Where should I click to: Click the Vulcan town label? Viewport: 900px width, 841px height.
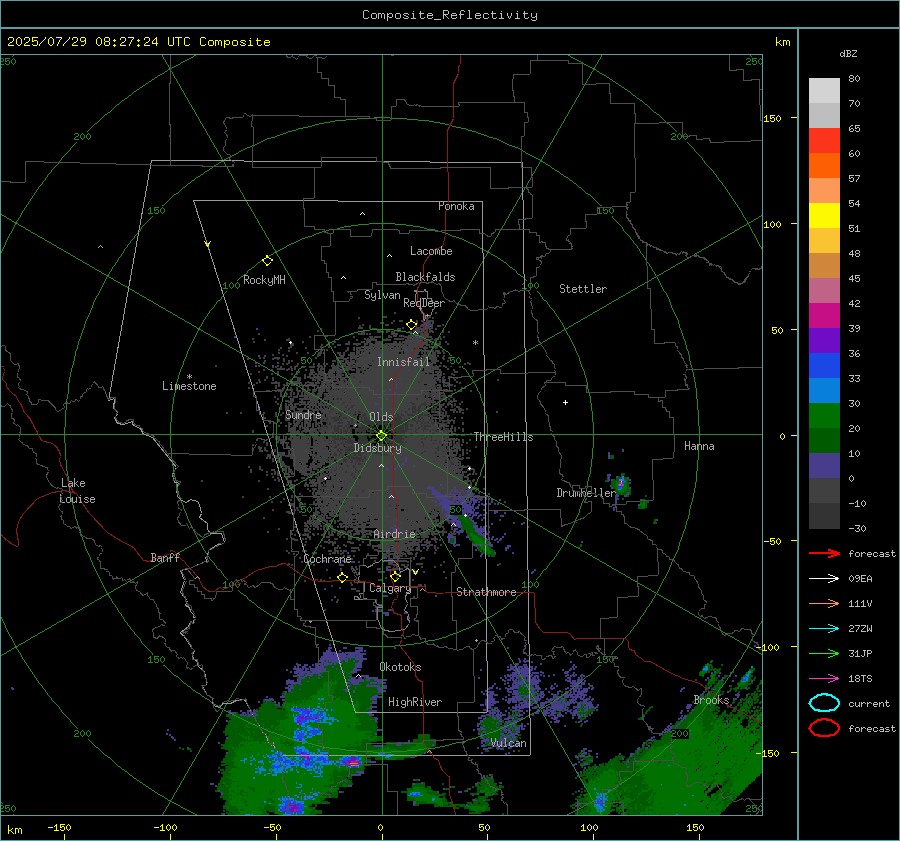[509, 743]
